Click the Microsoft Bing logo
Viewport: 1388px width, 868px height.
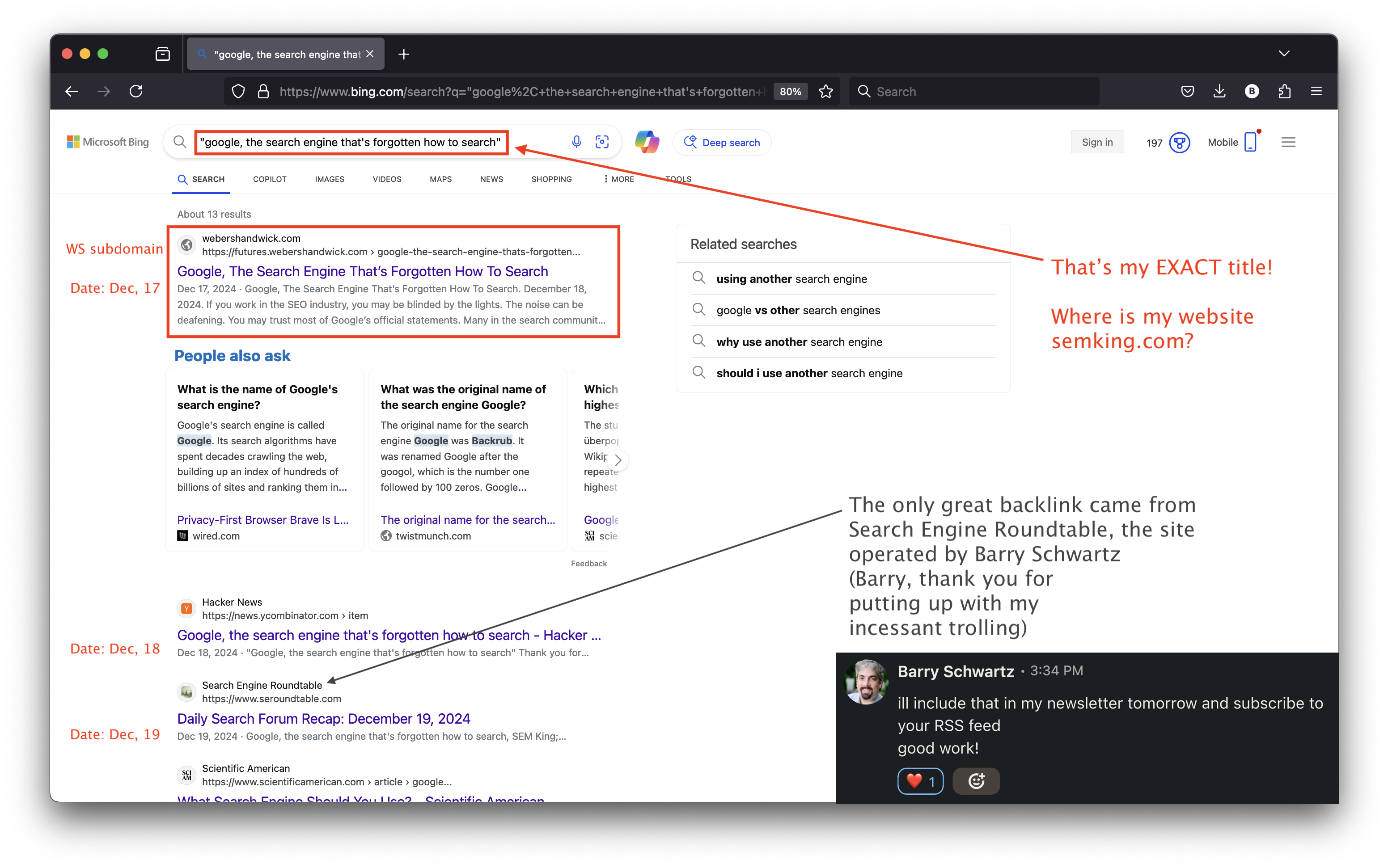point(107,142)
